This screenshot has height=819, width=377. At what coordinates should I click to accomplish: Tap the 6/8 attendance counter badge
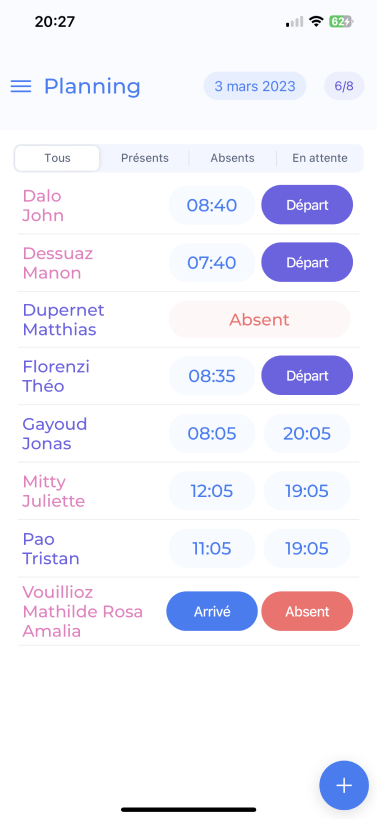(344, 86)
